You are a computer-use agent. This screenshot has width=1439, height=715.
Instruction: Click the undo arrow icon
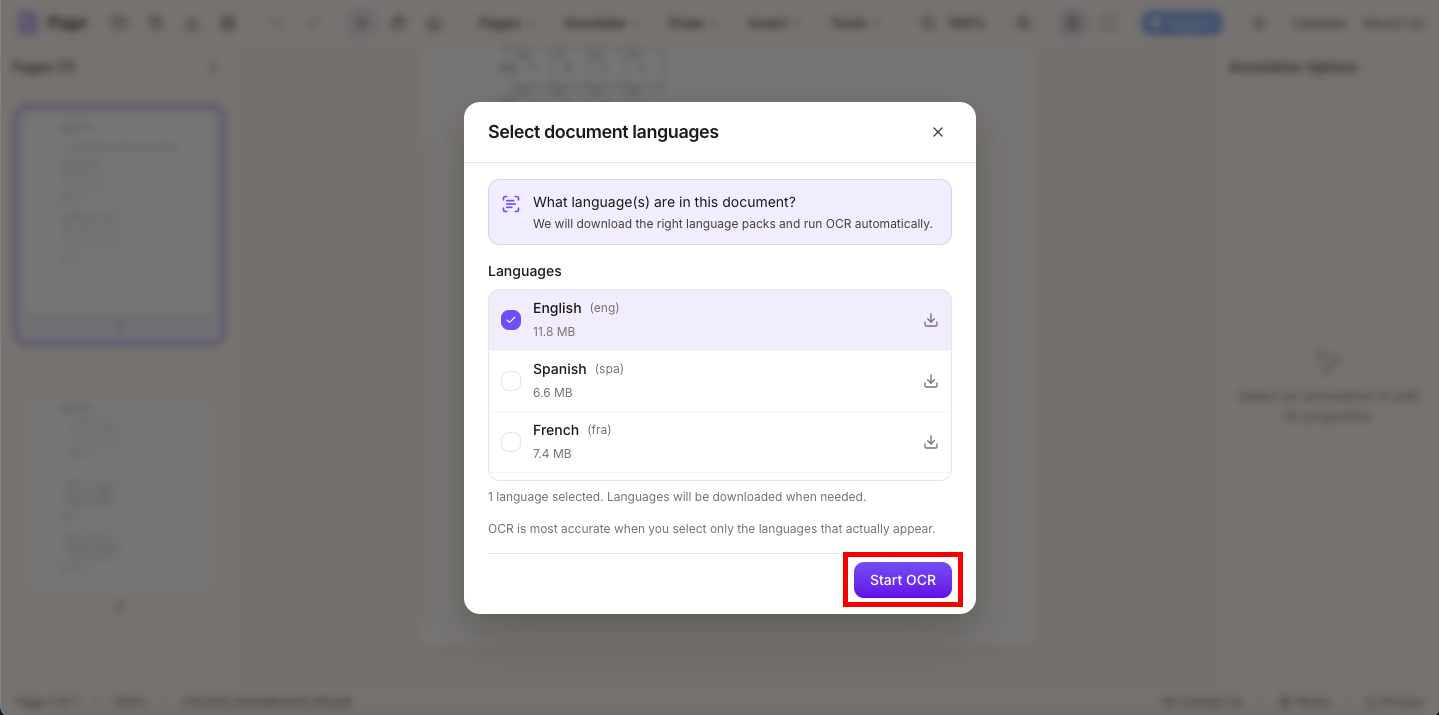(x=276, y=22)
